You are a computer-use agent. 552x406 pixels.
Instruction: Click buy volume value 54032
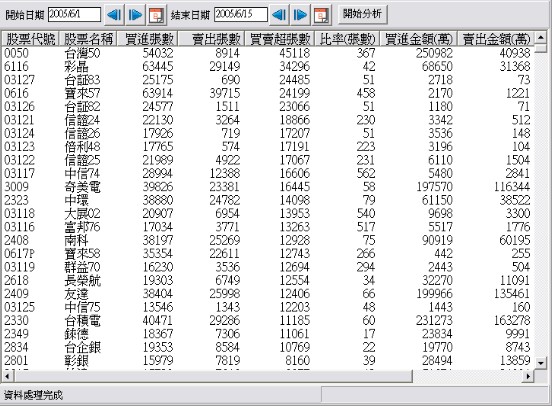click(158, 53)
